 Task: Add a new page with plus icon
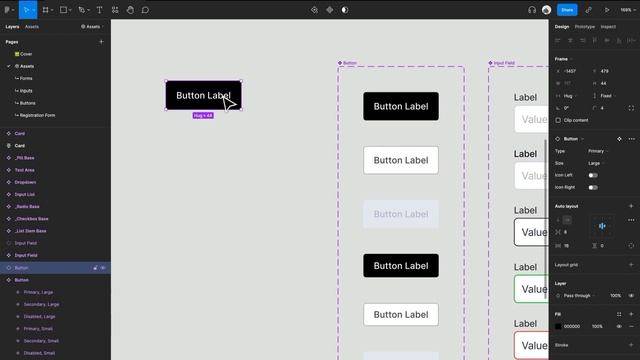click(x=101, y=42)
